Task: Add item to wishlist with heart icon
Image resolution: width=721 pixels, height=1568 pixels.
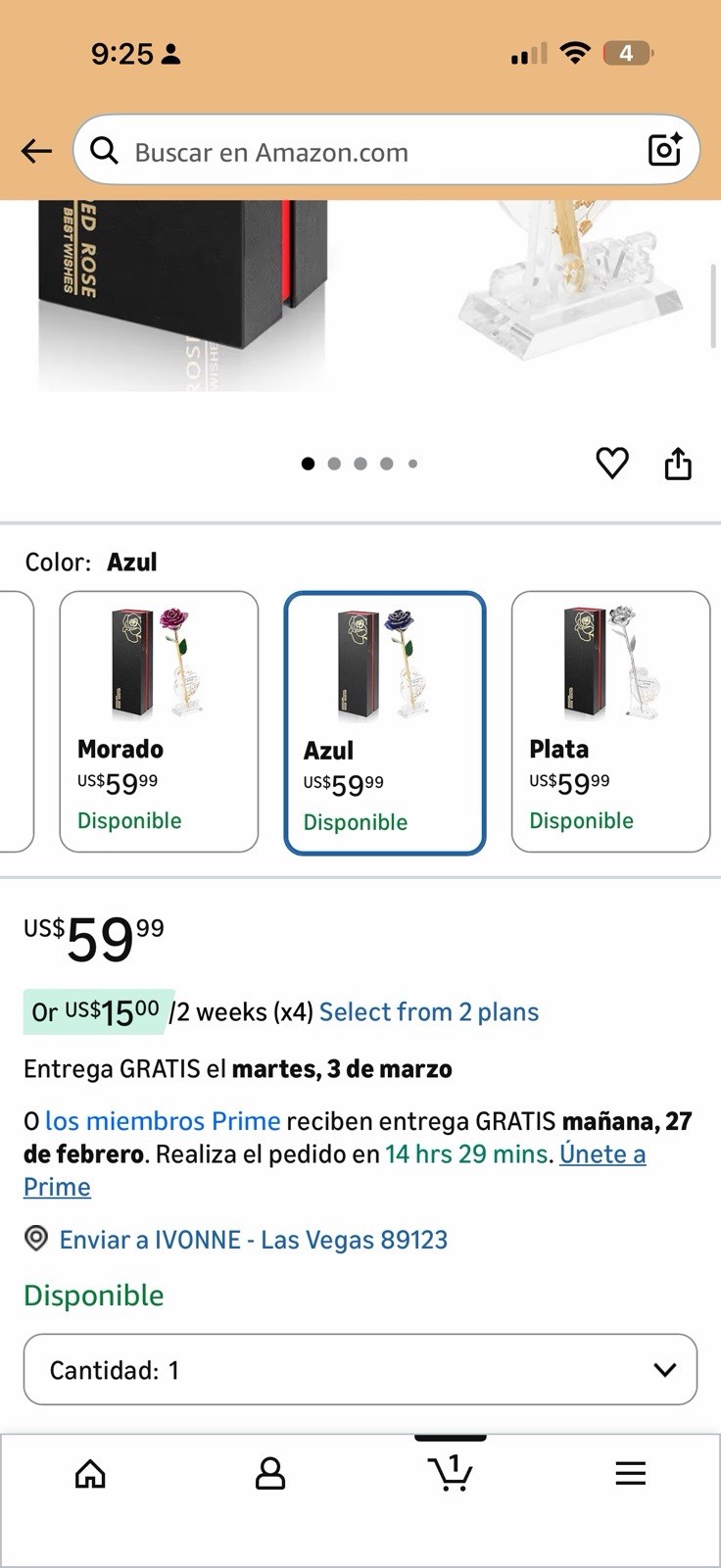Action: click(612, 463)
